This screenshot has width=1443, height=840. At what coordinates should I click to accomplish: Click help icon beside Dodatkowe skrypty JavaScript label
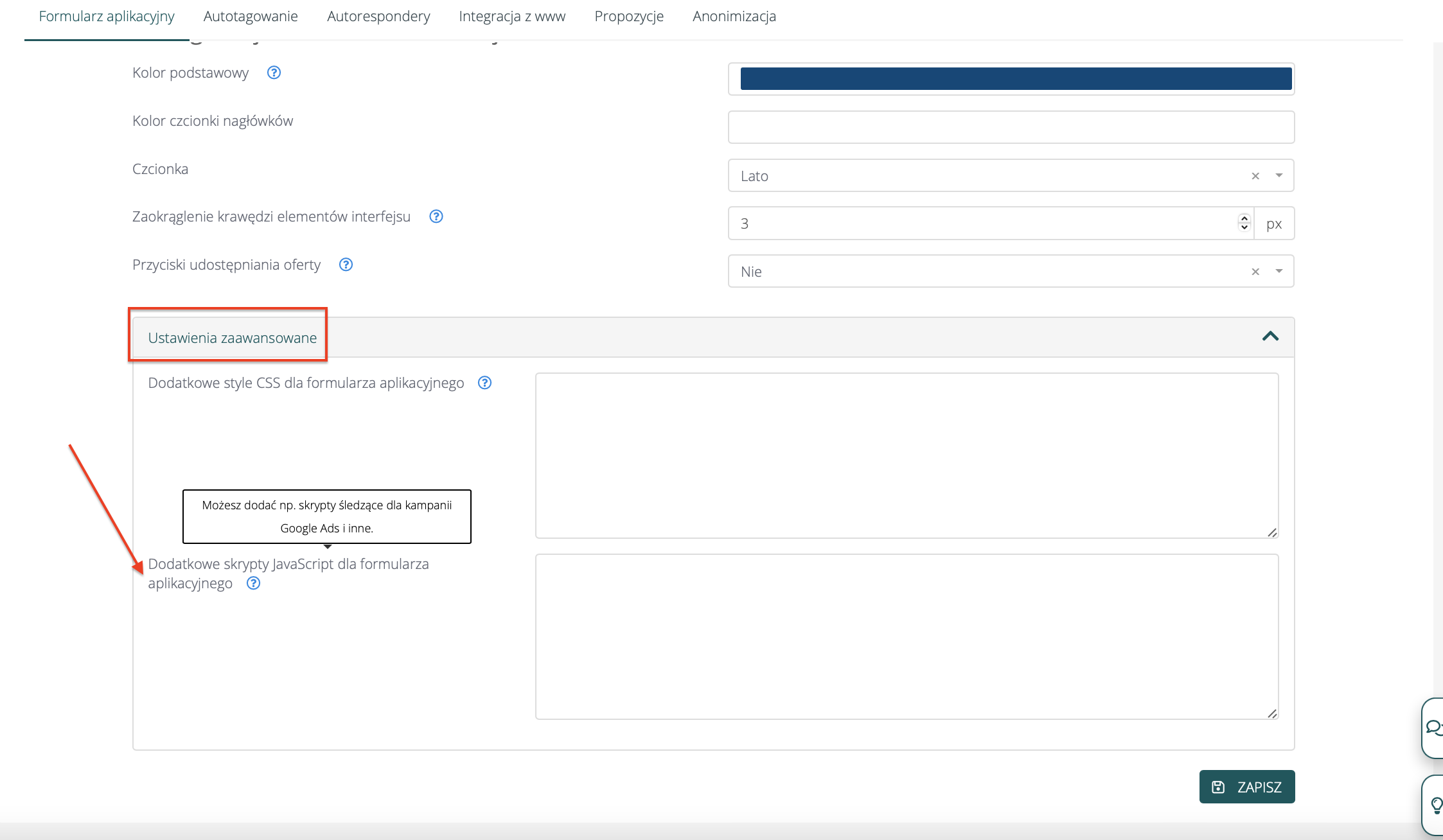coord(254,583)
